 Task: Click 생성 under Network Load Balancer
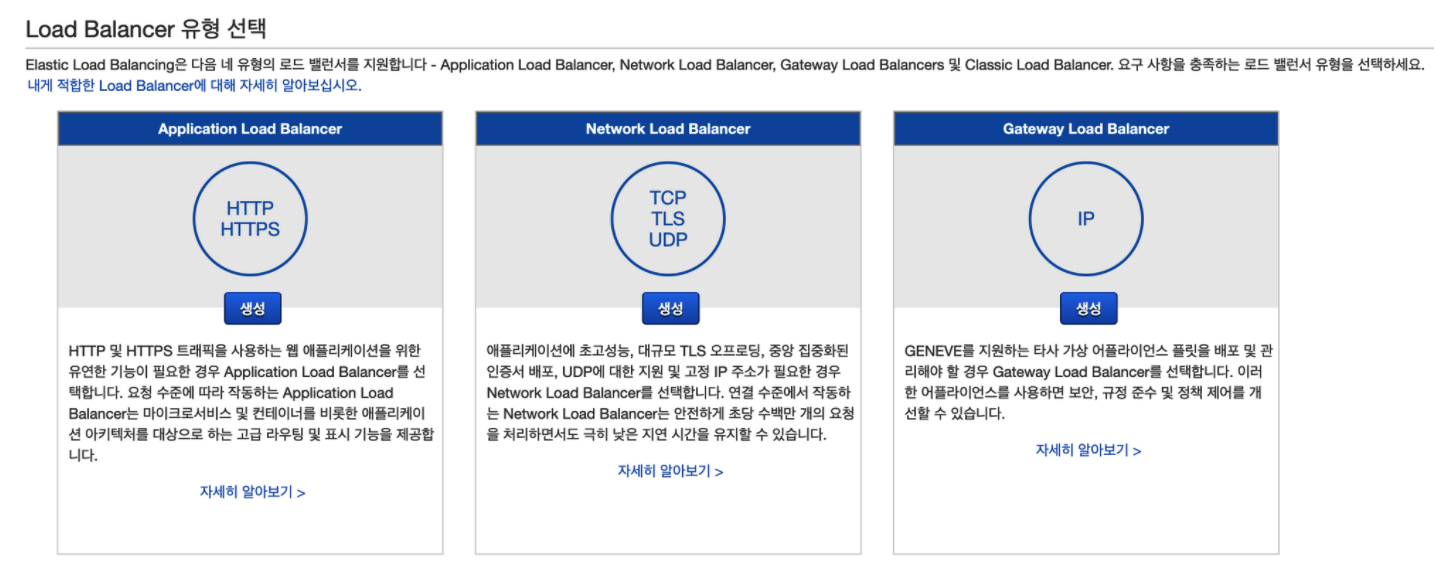click(670, 308)
